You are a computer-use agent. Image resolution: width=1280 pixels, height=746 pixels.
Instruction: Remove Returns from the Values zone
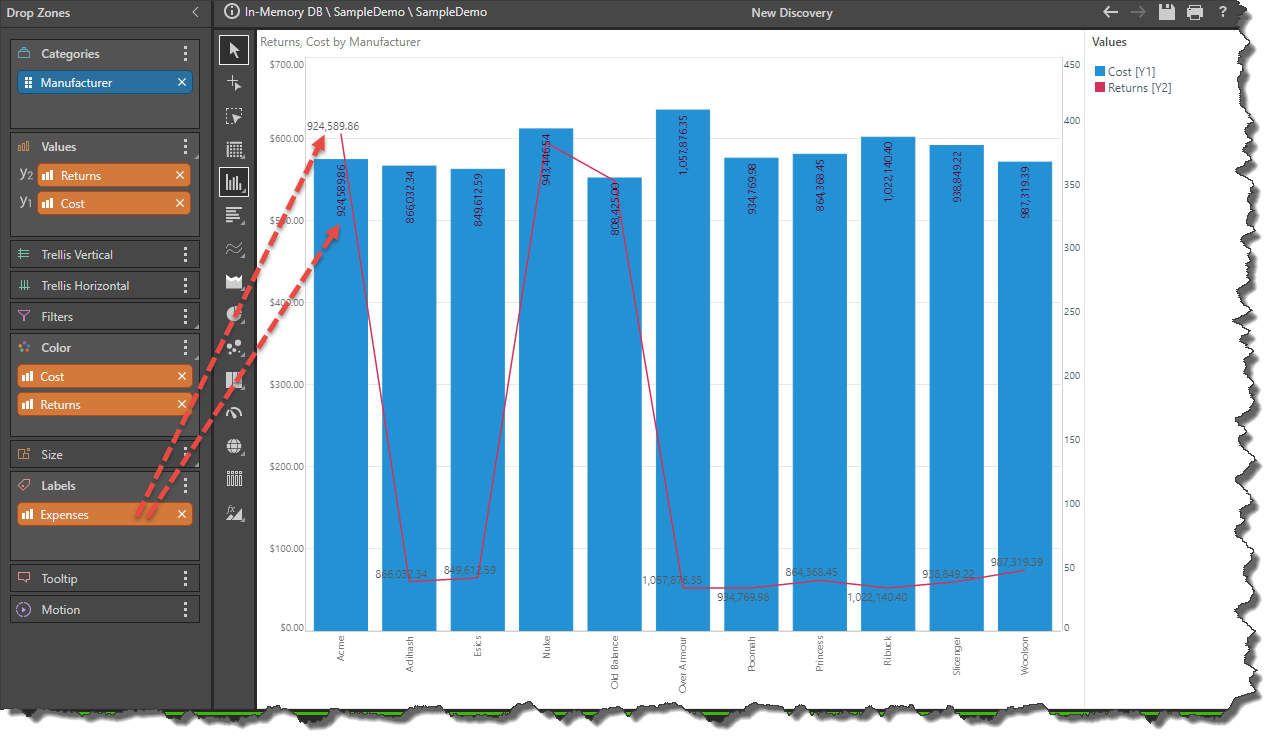[180, 175]
